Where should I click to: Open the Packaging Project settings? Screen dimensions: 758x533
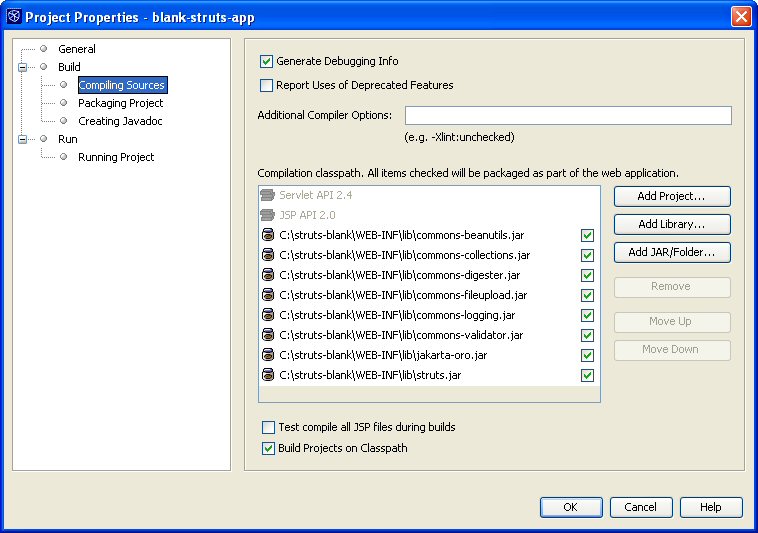[120, 103]
